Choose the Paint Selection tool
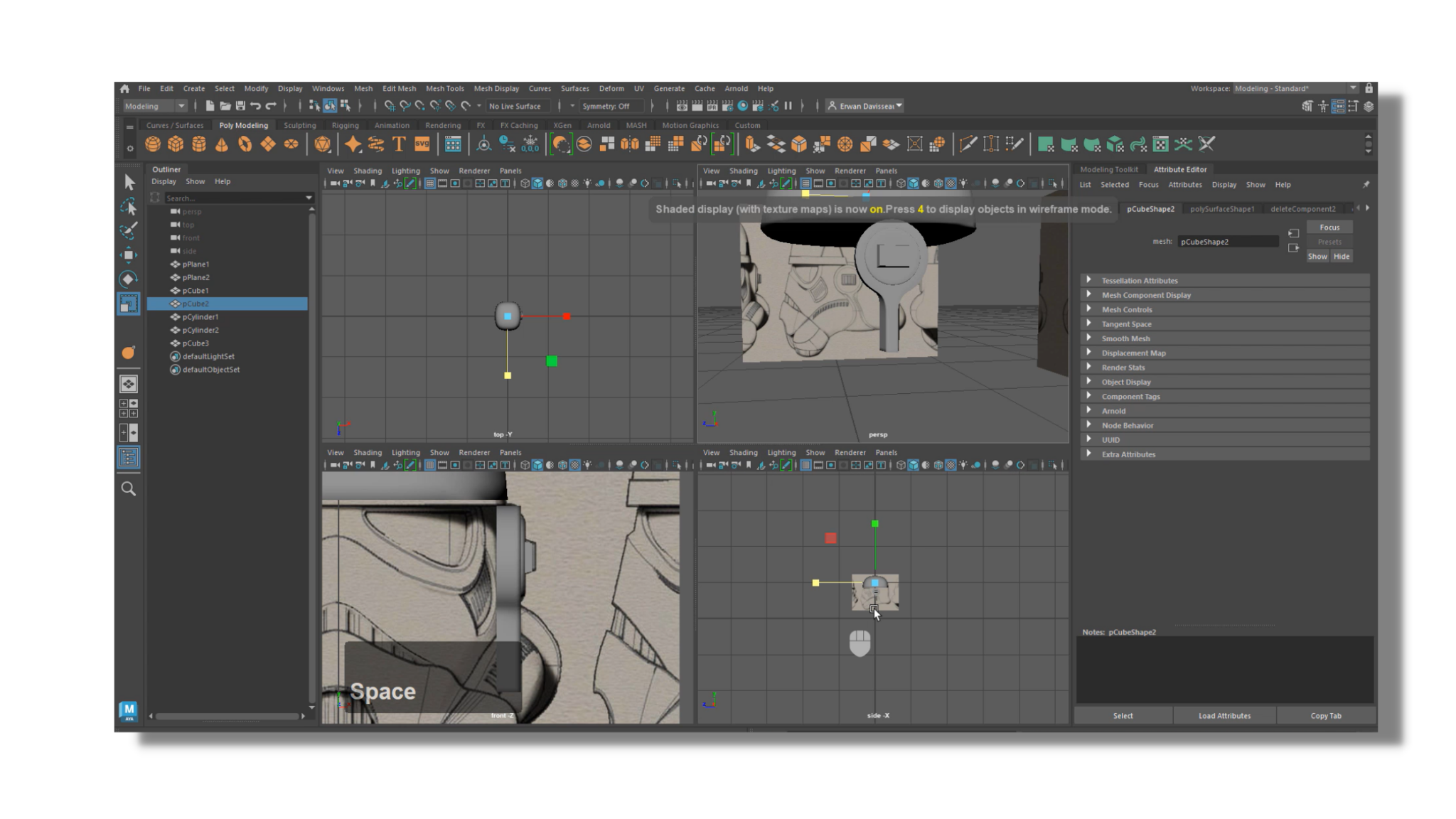1456x819 pixels. tap(129, 230)
